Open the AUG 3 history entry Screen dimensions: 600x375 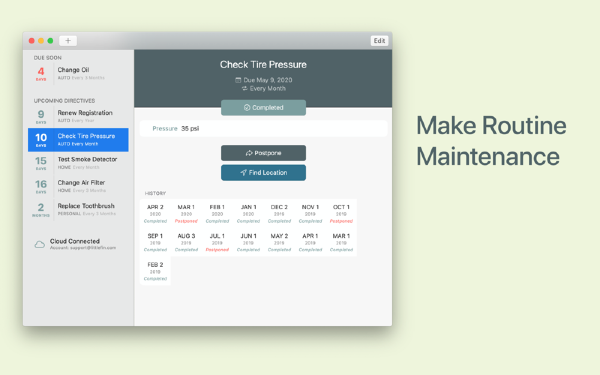pos(186,242)
